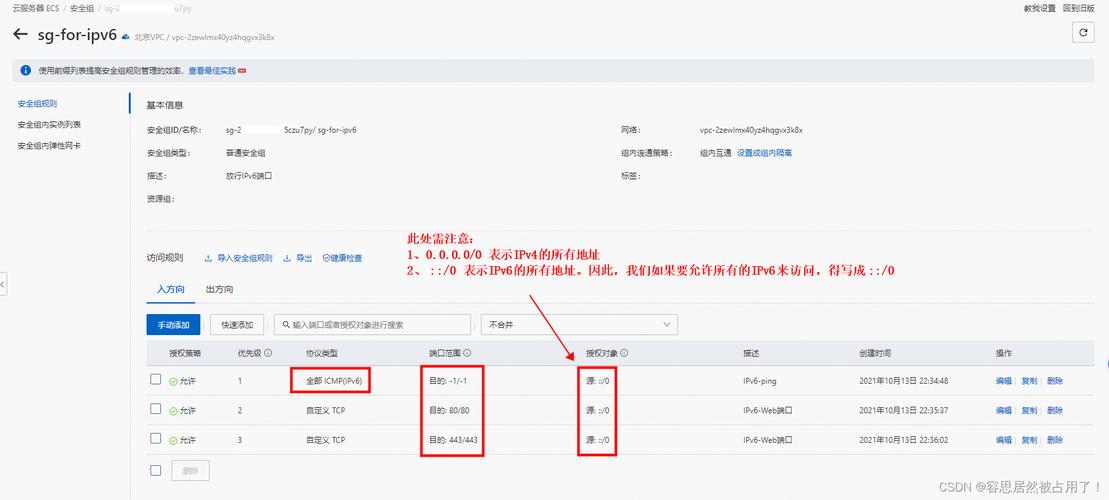Click the 删除 button below the table
Viewport: 1109px width, 500px height.
point(190,470)
